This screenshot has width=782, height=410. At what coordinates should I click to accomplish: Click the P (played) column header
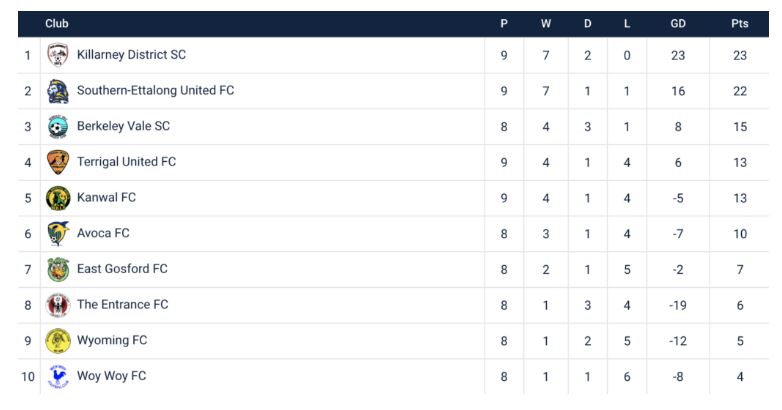pos(504,24)
